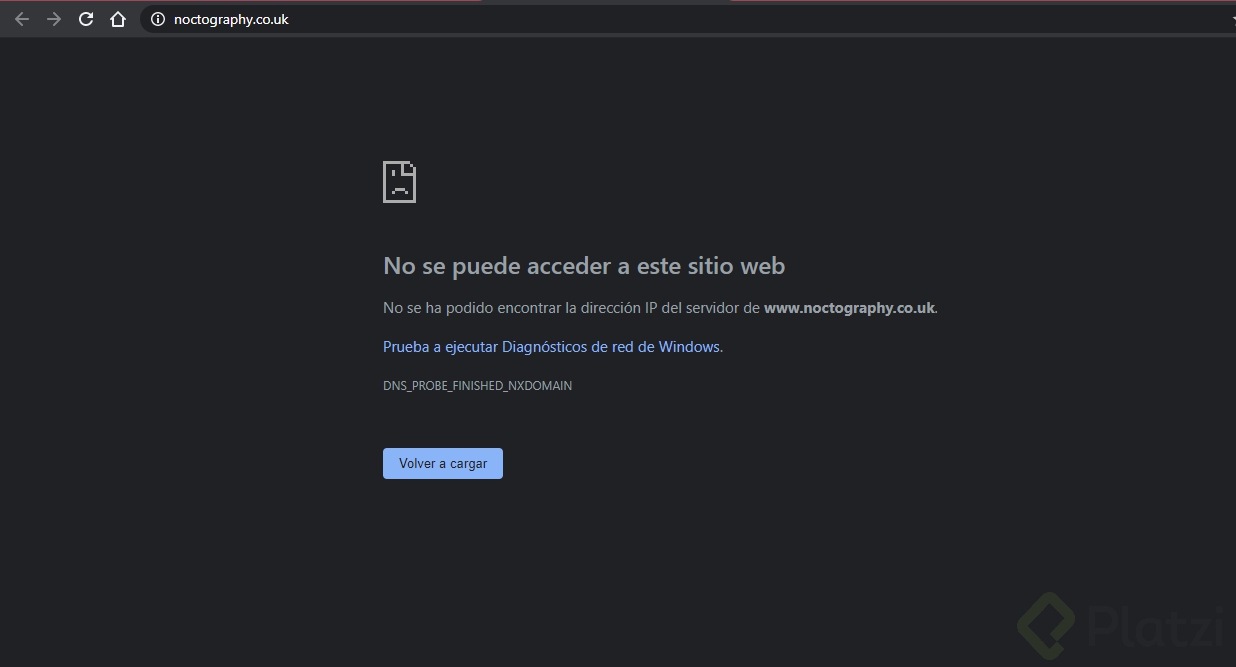Click the bolded www.noctography.co.uk text
This screenshot has height=667, width=1236.
click(848, 307)
